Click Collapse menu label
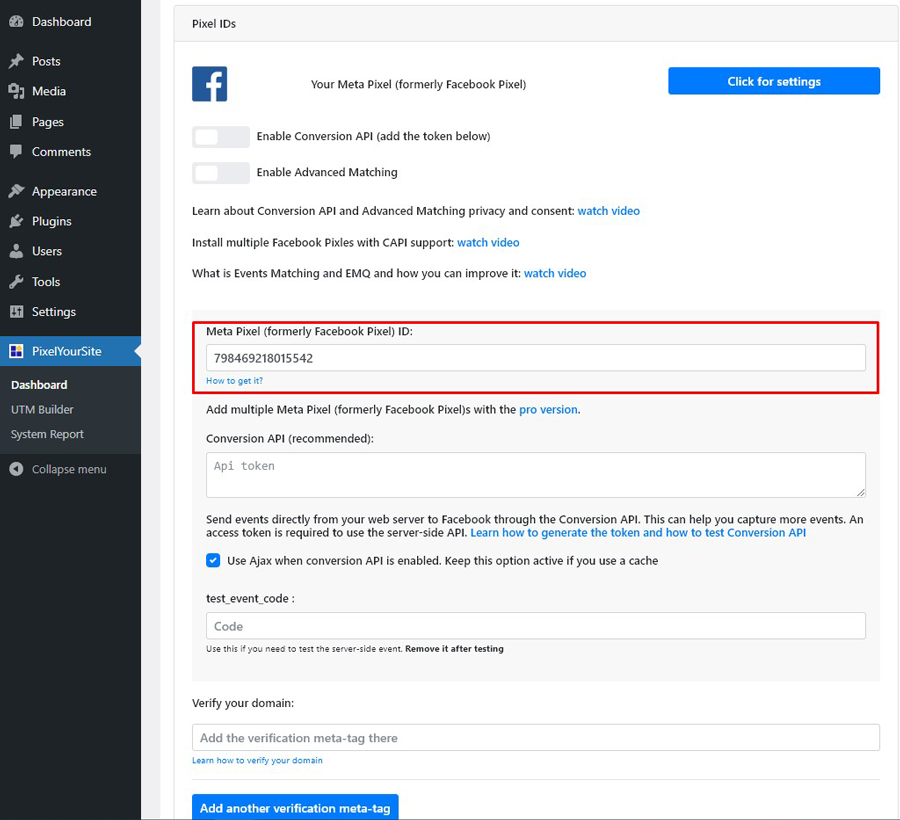 [x=69, y=469]
